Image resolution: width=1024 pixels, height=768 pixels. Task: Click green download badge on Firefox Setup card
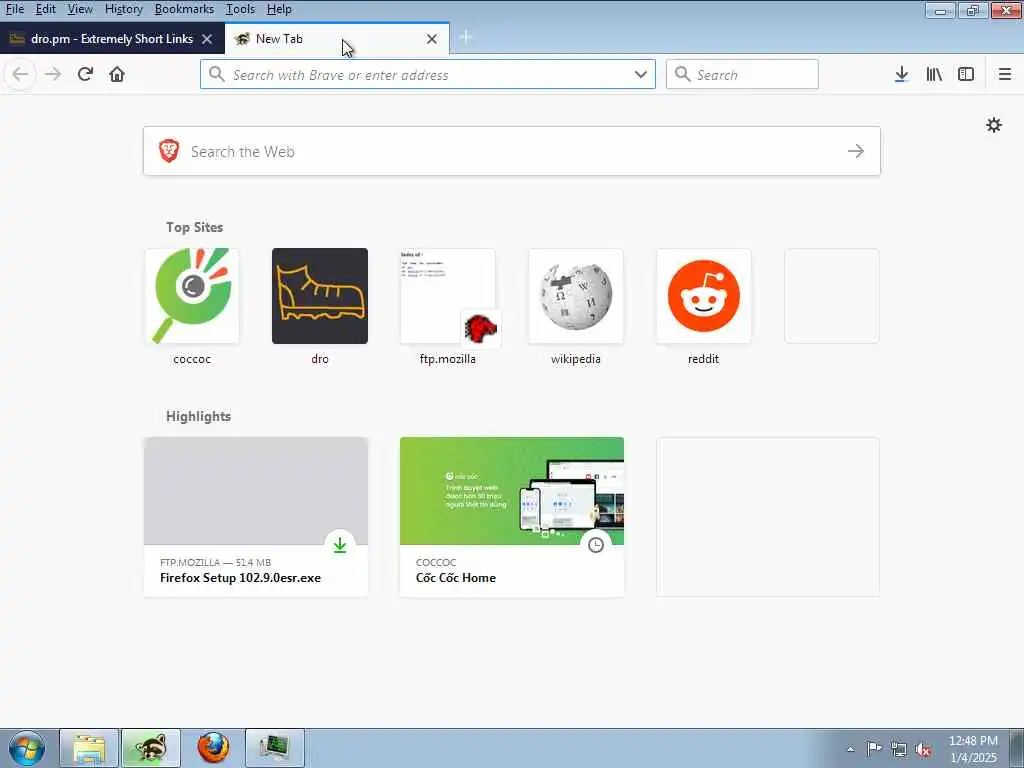coord(340,545)
